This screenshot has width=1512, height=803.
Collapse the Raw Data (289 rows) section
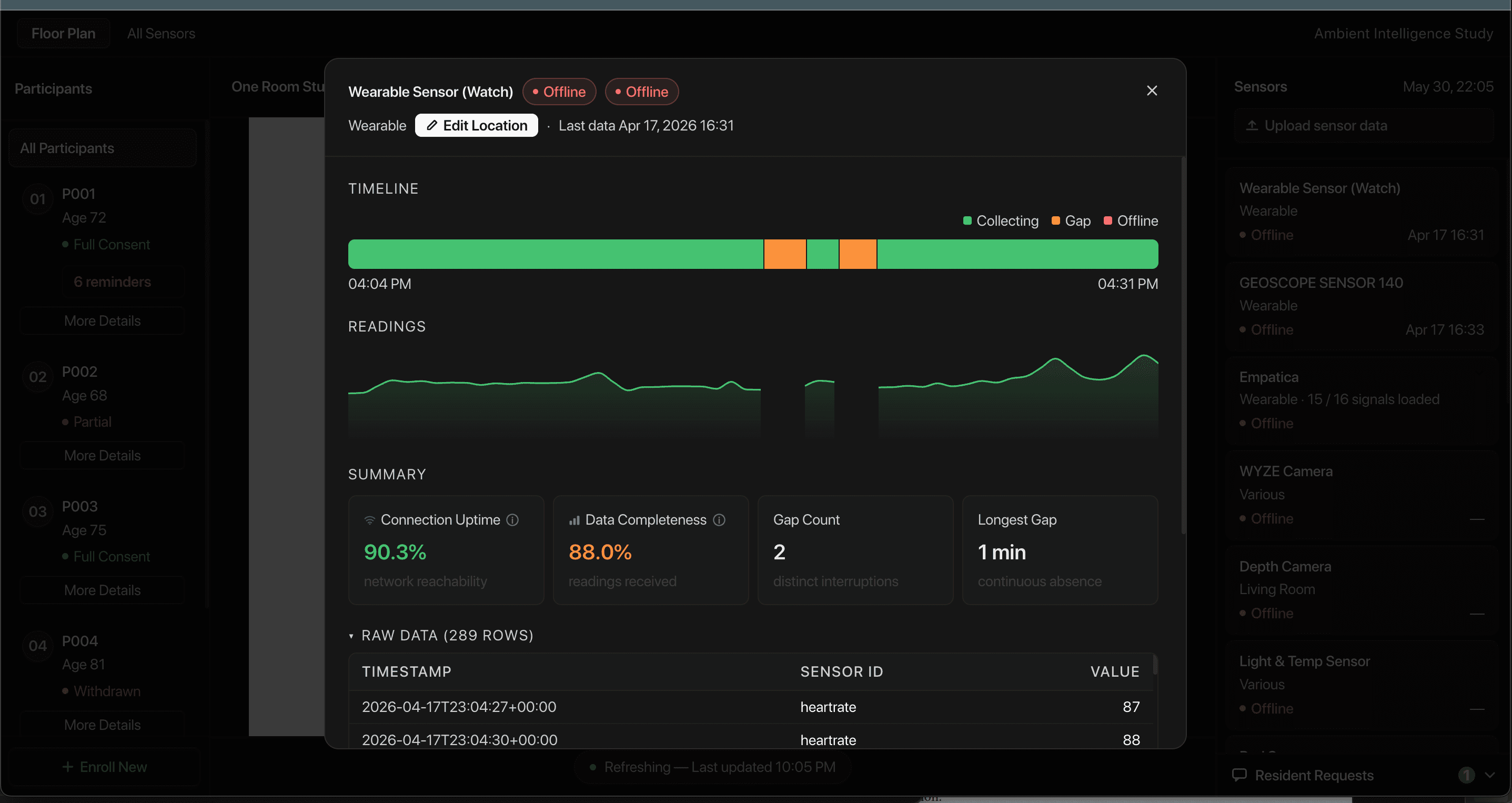(441, 635)
